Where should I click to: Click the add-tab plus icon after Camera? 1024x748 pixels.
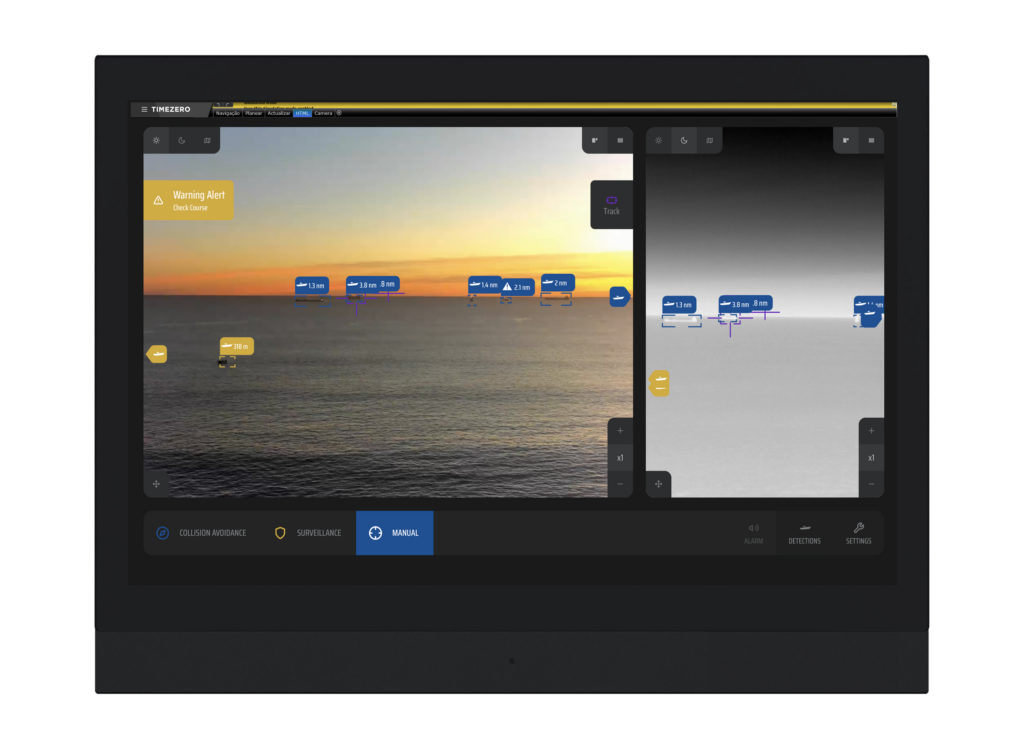click(339, 114)
